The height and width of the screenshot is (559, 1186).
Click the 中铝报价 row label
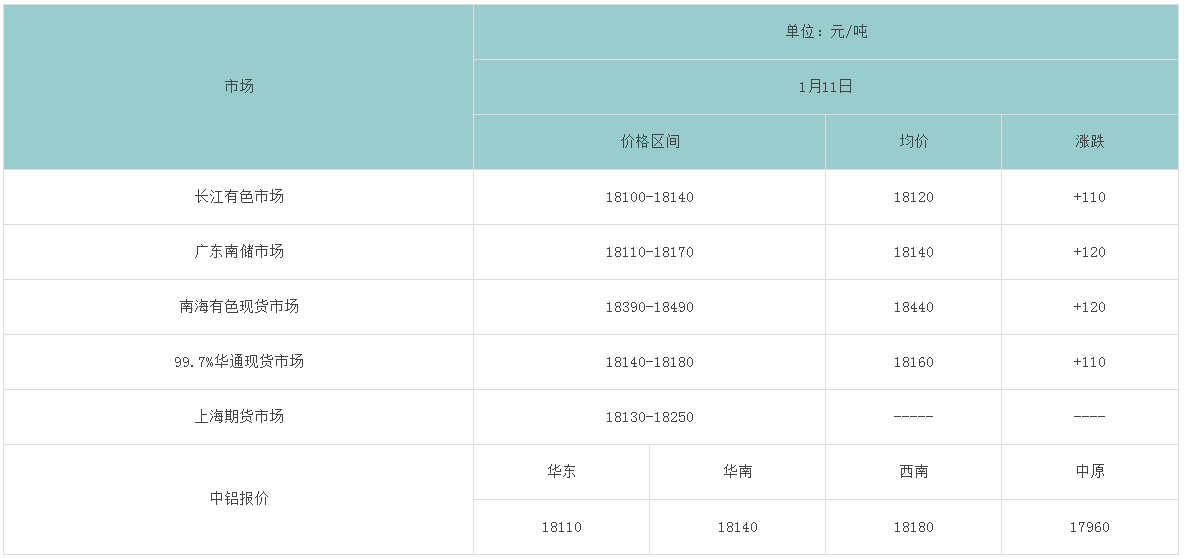(x=239, y=499)
